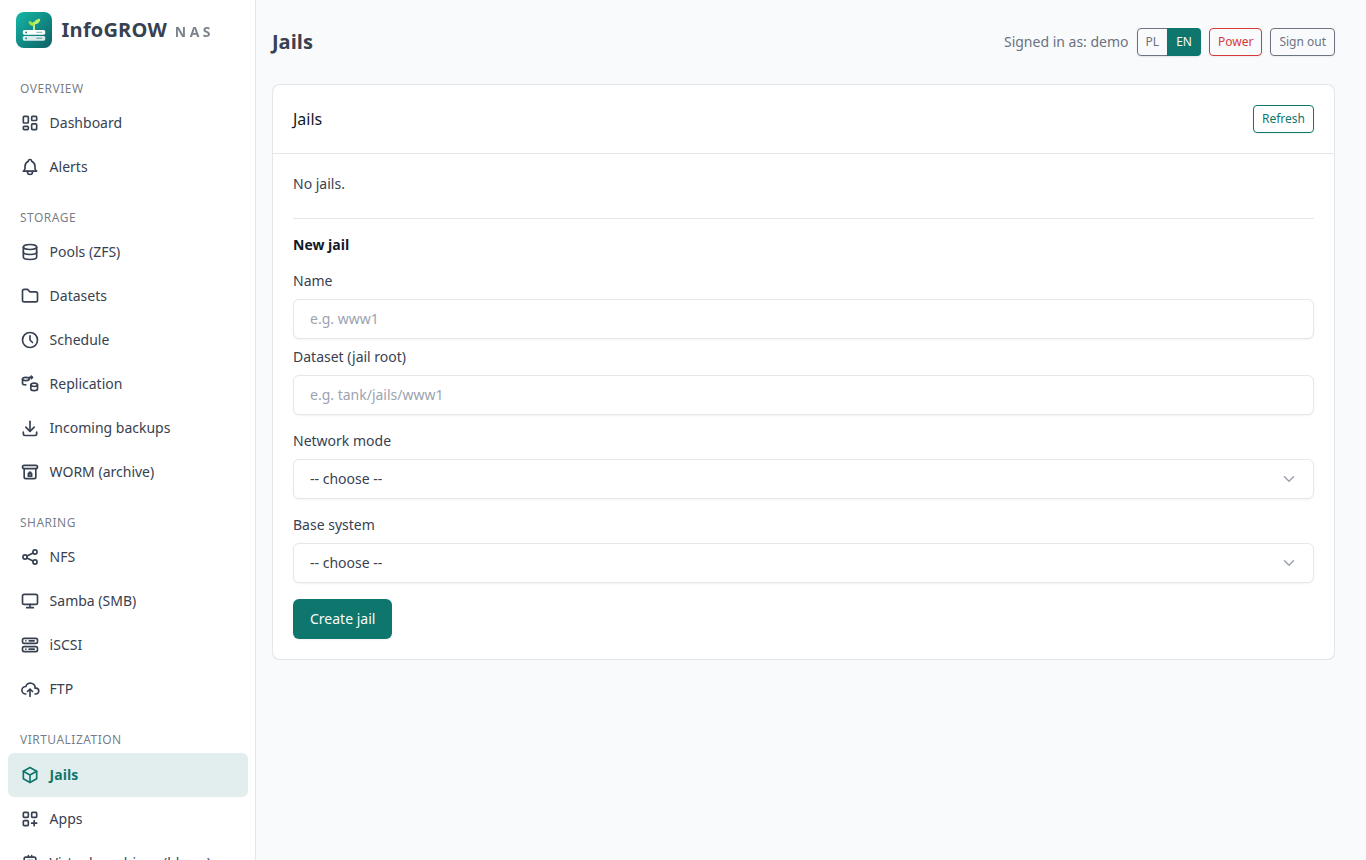Viewport: 1366px width, 860px height.
Task: Click the Alerts bell icon
Action: point(30,167)
